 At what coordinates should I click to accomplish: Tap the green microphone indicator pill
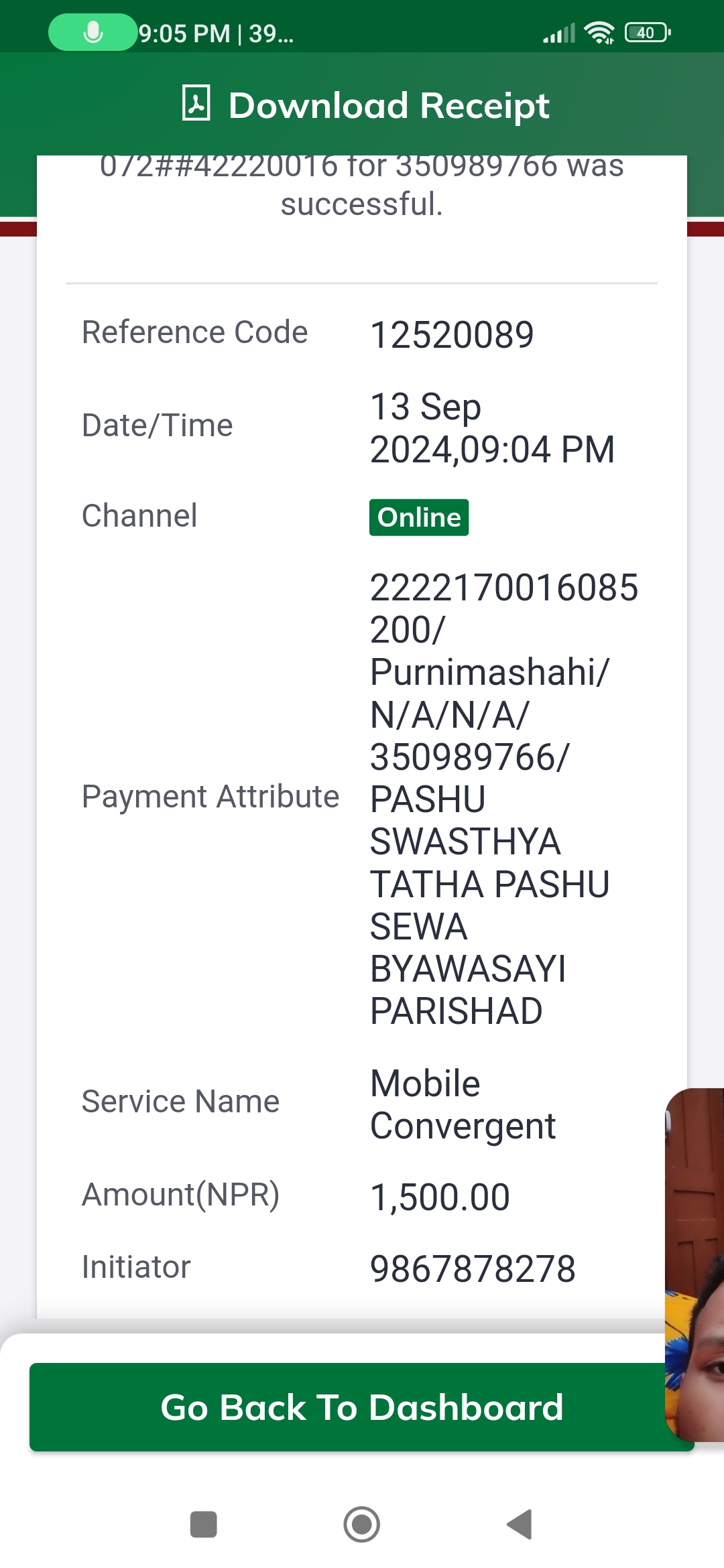click(x=93, y=32)
